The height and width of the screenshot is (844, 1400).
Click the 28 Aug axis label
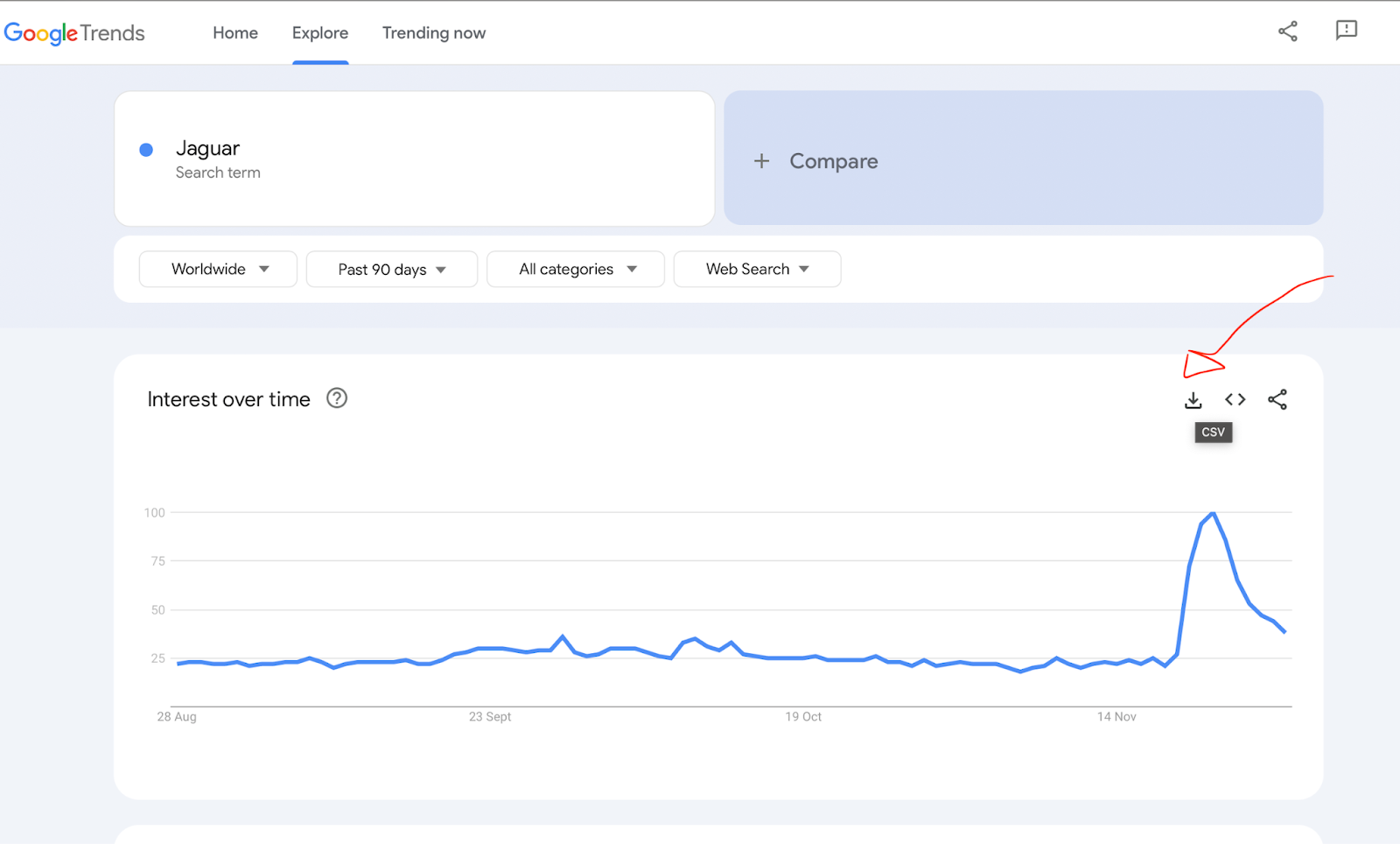click(177, 716)
